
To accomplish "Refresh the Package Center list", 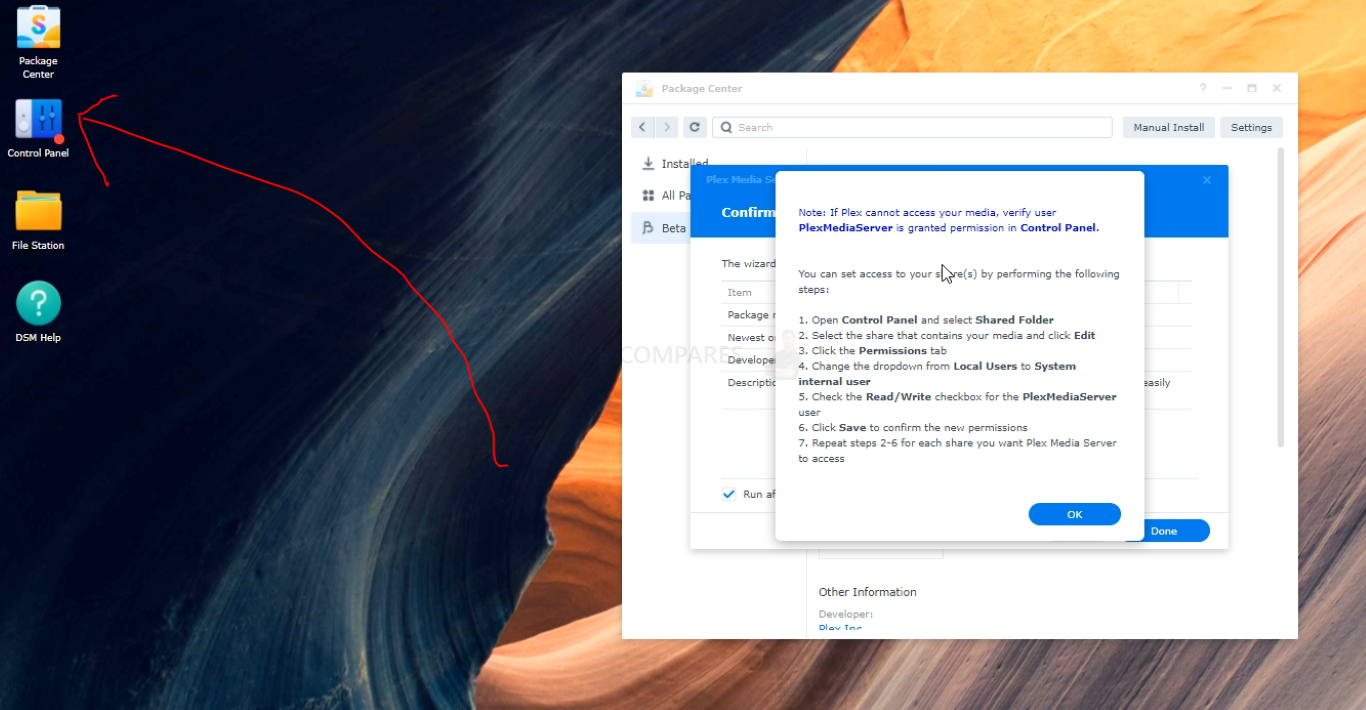I will [695, 127].
